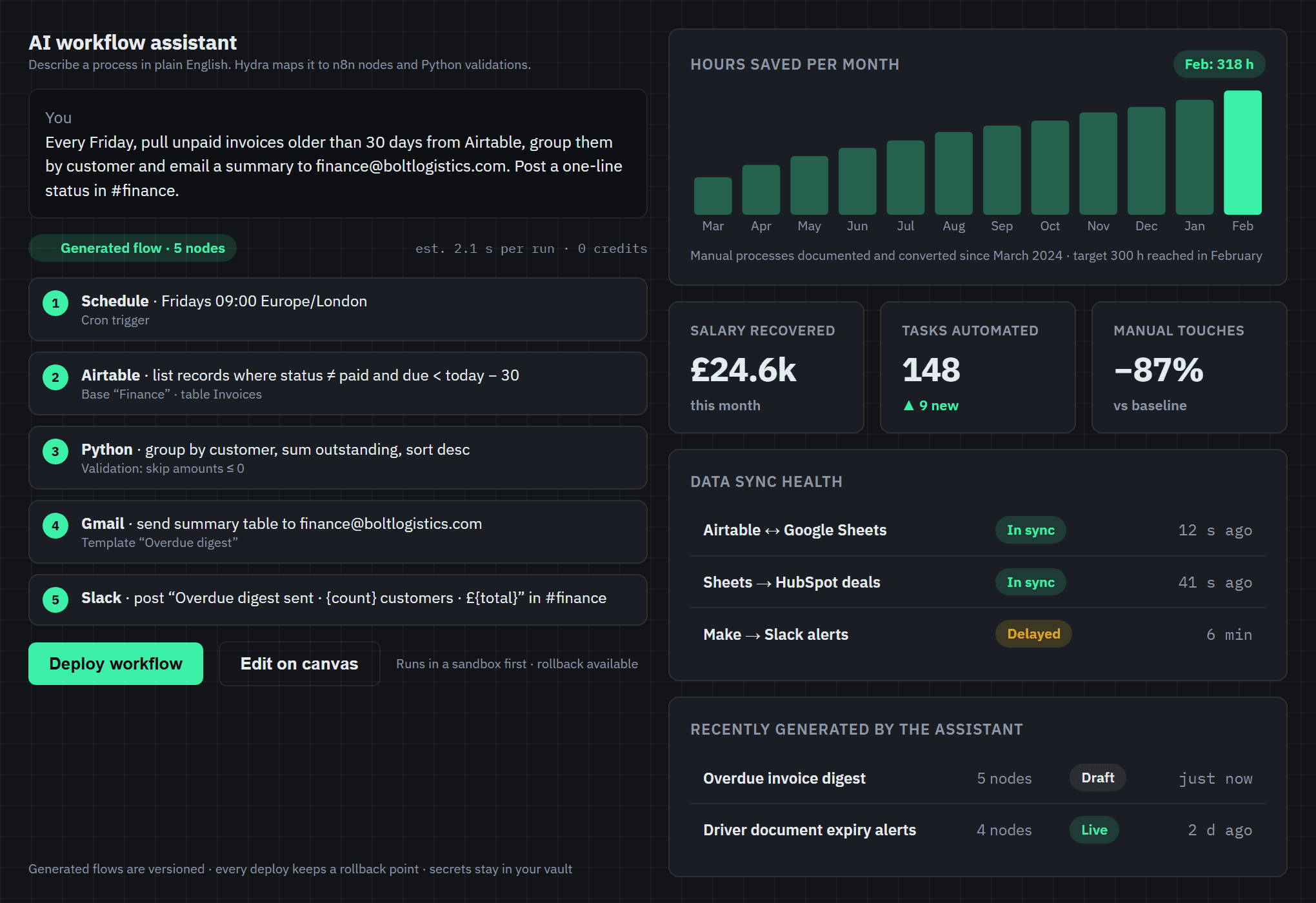This screenshot has height=903, width=1316.
Task: Select step 5 number badge for Slack
Action: coord(55,600)
